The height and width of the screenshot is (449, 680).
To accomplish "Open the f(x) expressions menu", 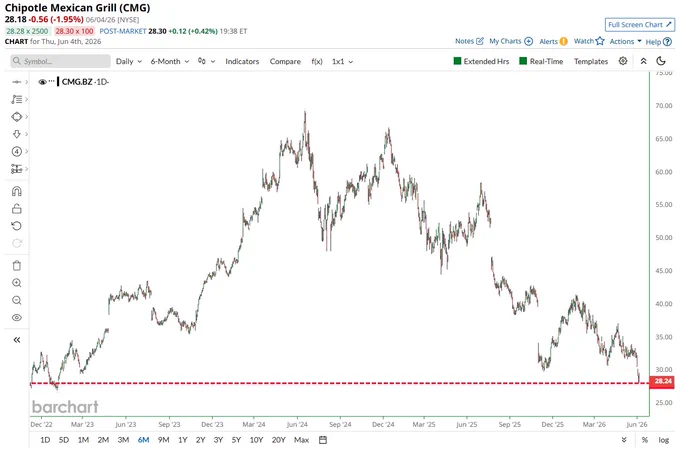I will (317, 61).
